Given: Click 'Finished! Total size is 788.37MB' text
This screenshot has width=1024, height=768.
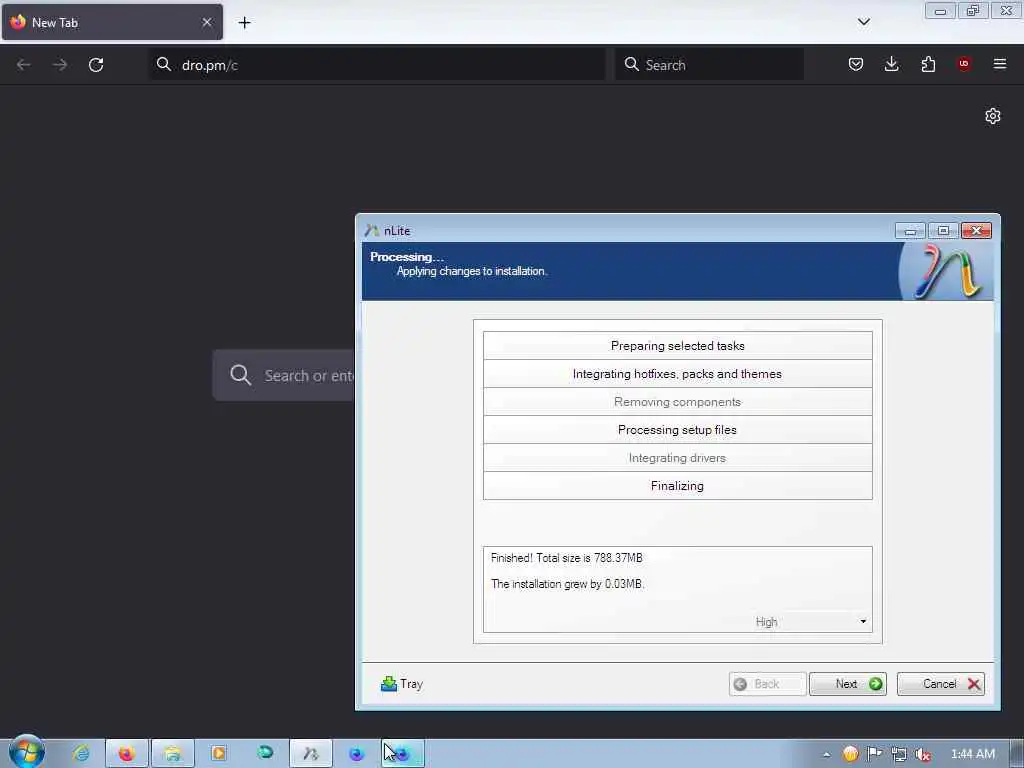Looking at the screenshot, I should (x=566, y=558).
